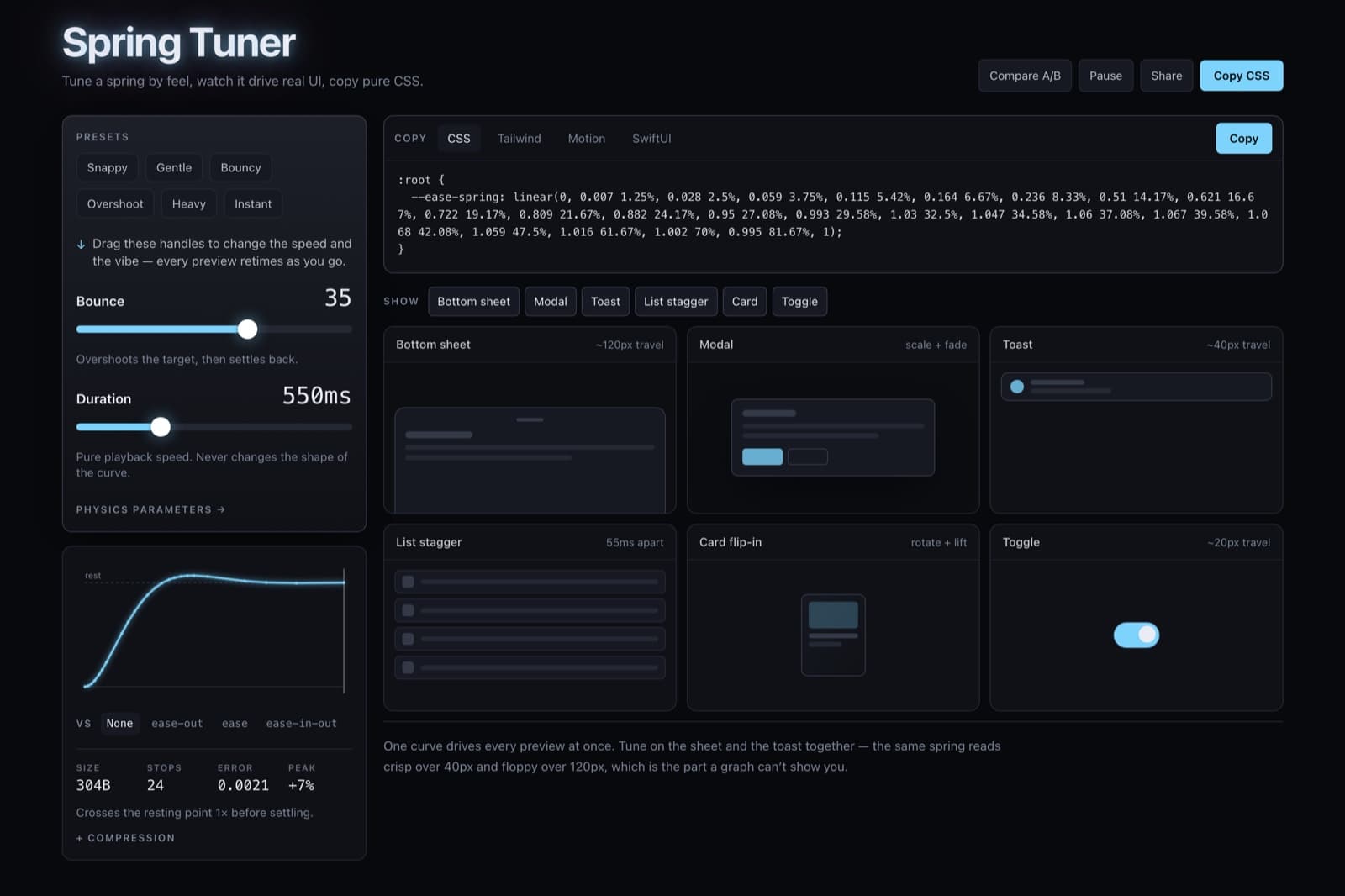Apply the Instant preset
This screenshot has width=1345, height=896.
click(253, 204)
